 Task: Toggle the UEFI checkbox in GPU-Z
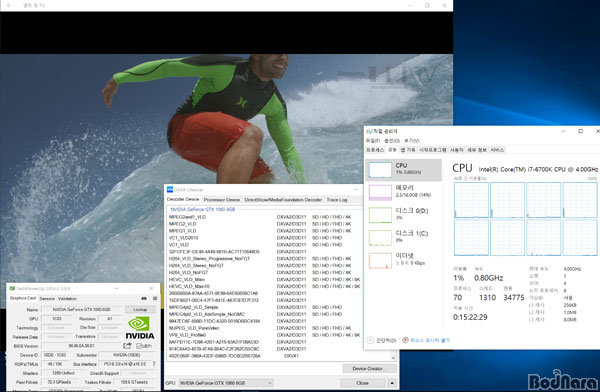point(139,346)
